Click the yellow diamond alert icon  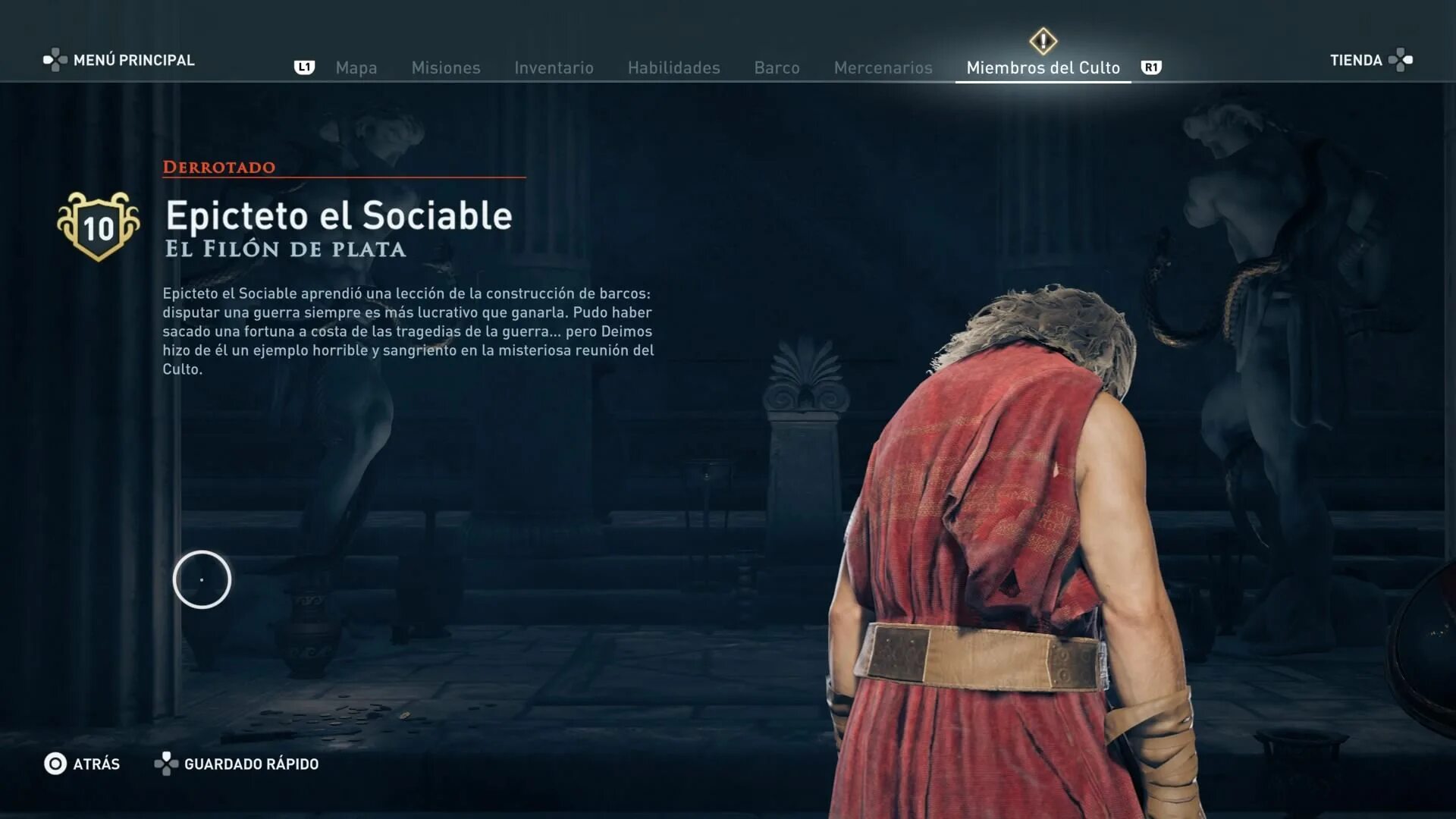click(x=1043, y=41)
